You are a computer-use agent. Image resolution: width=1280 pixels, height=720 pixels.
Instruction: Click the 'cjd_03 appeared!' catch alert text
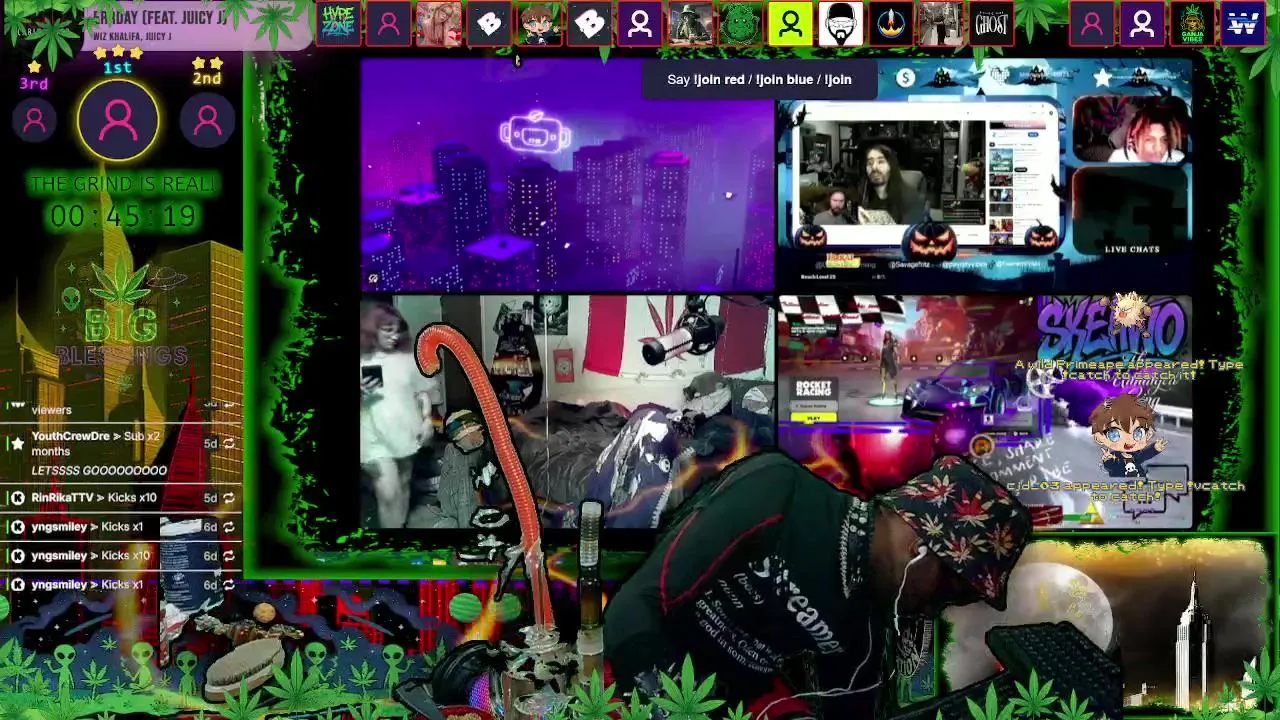(x=1125, y=491)
